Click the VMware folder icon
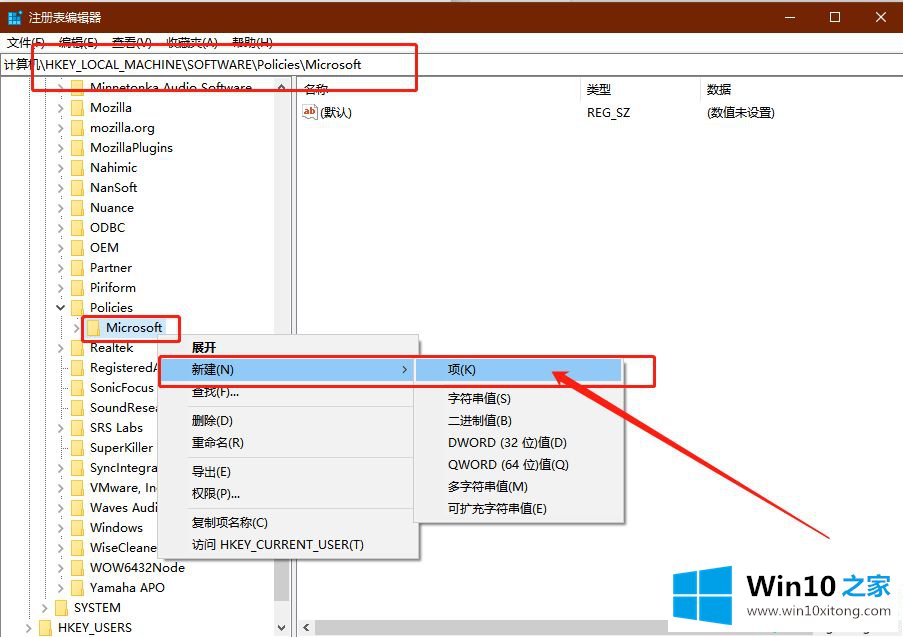The image size is (903, 637). click(77, 488)
